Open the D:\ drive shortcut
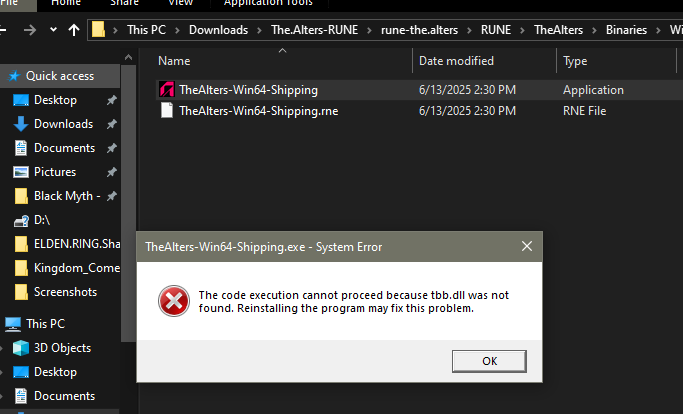Image resolution: width=683 pixels, height=414 pixels. tap(42, 220)
